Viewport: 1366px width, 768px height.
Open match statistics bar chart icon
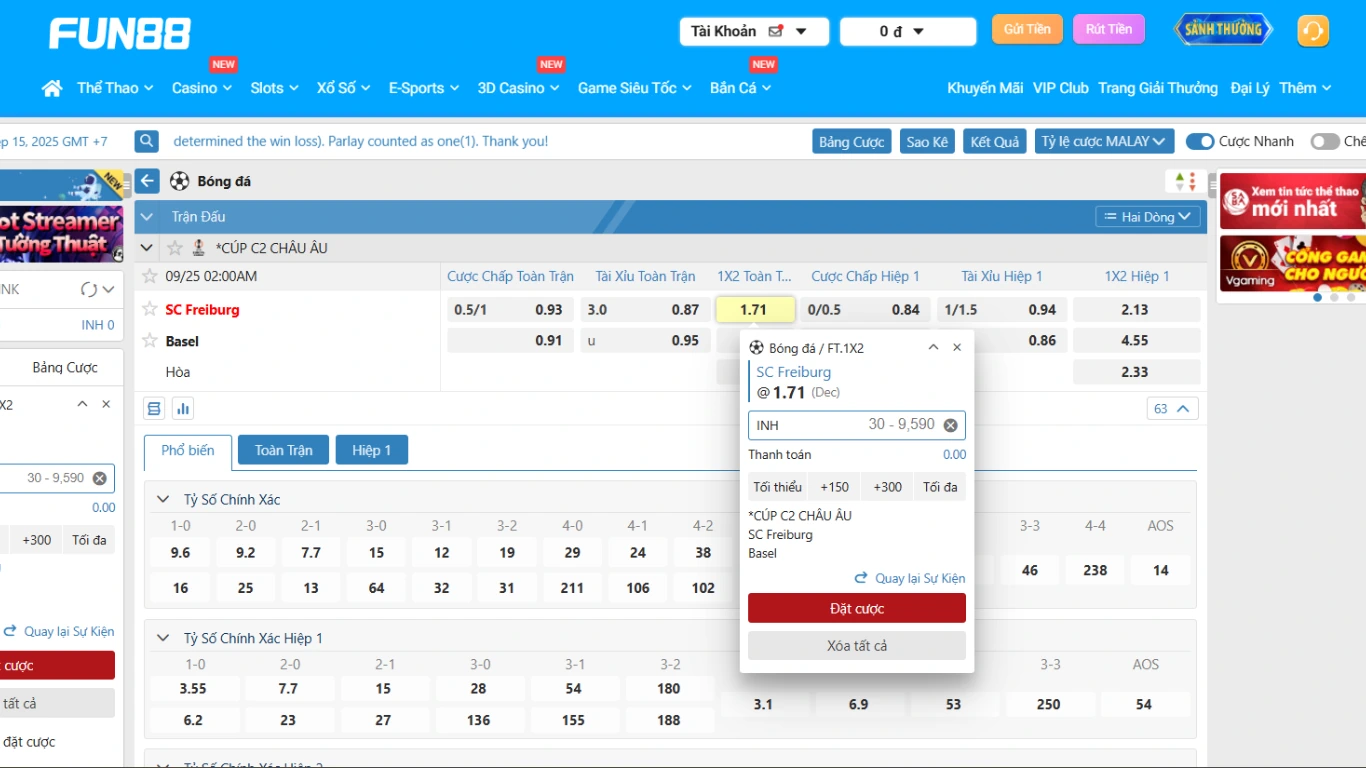click(182, 408)
